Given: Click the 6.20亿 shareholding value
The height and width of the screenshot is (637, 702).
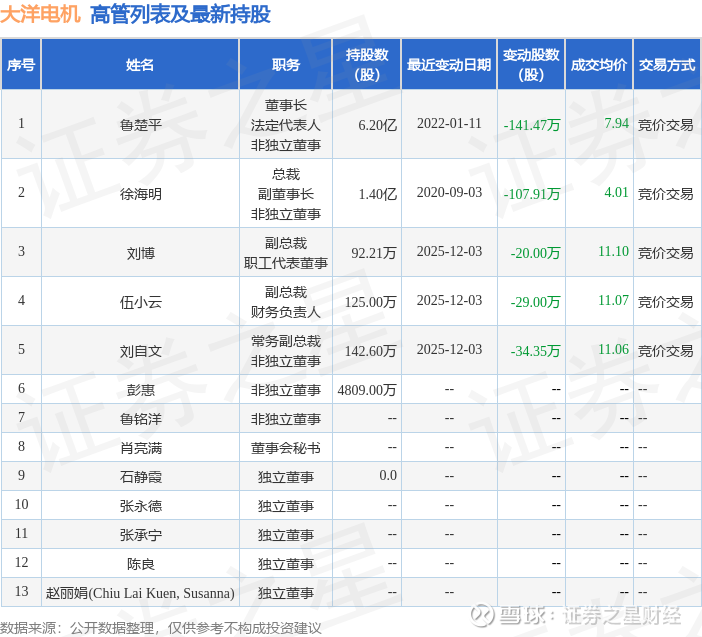Looking at the screenshot, I should coord(377,125).
